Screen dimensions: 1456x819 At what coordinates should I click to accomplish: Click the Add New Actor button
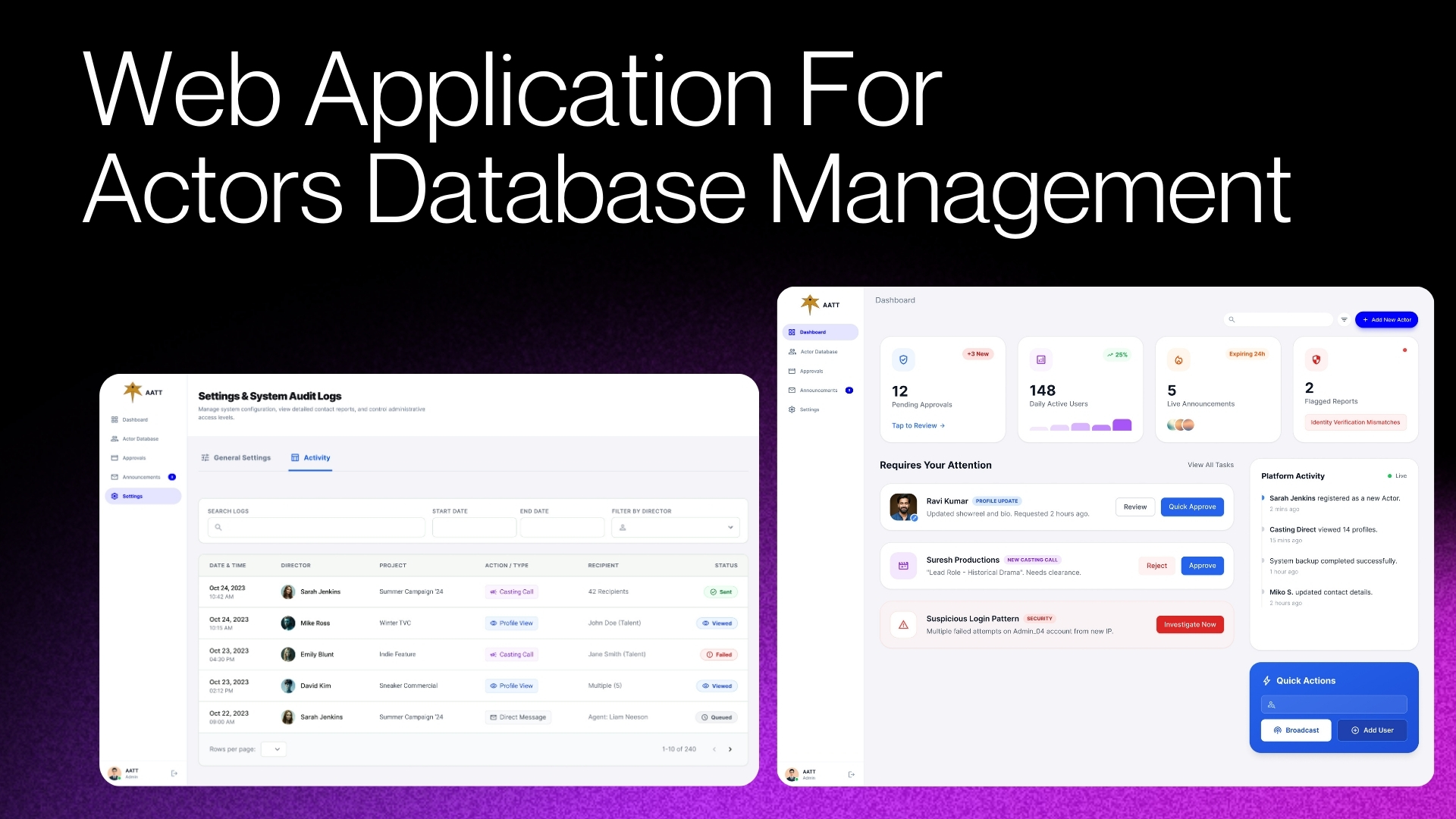click(x=1386, y=320)
